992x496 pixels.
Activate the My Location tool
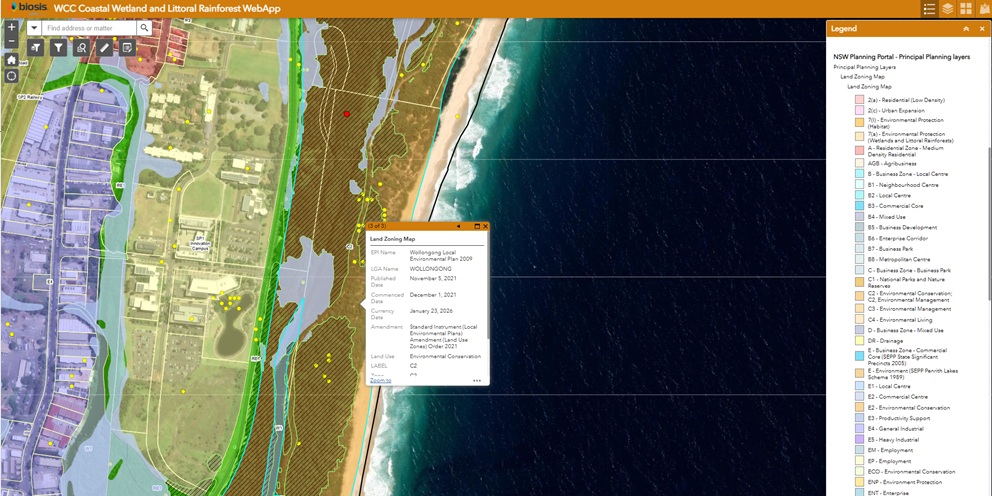point(11,76)
